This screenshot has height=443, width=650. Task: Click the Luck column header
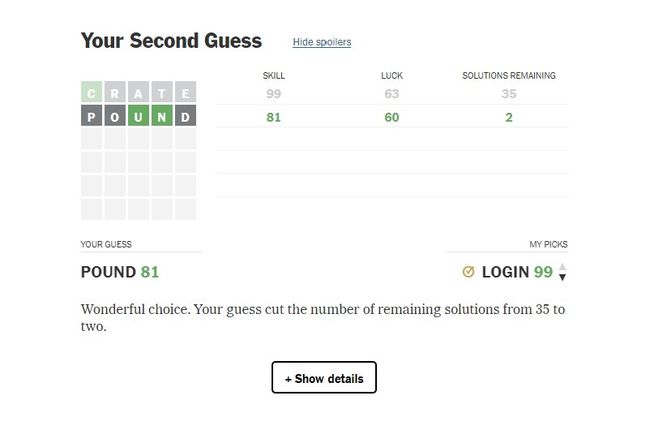click(392, 76)
